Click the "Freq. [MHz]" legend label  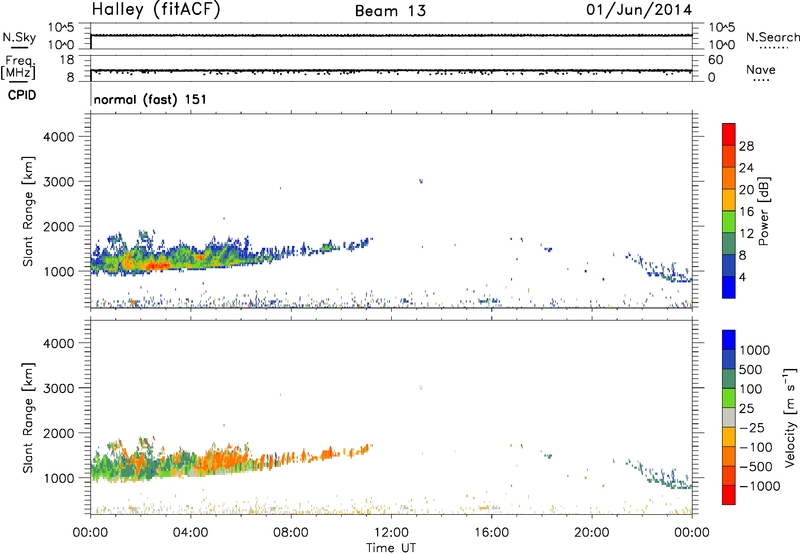(19, 67)
